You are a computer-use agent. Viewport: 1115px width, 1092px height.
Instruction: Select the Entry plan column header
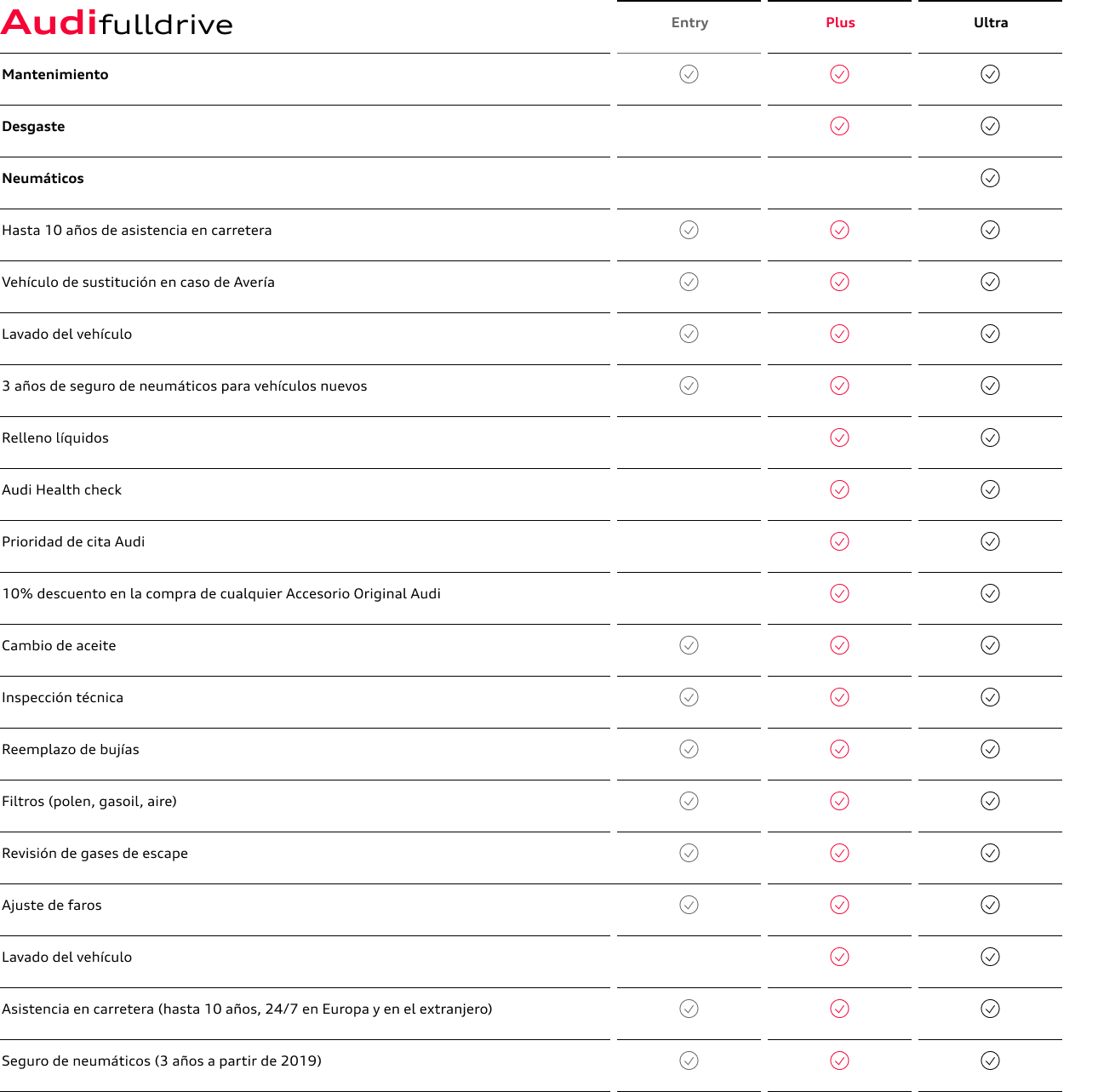[x=689, y=23]
